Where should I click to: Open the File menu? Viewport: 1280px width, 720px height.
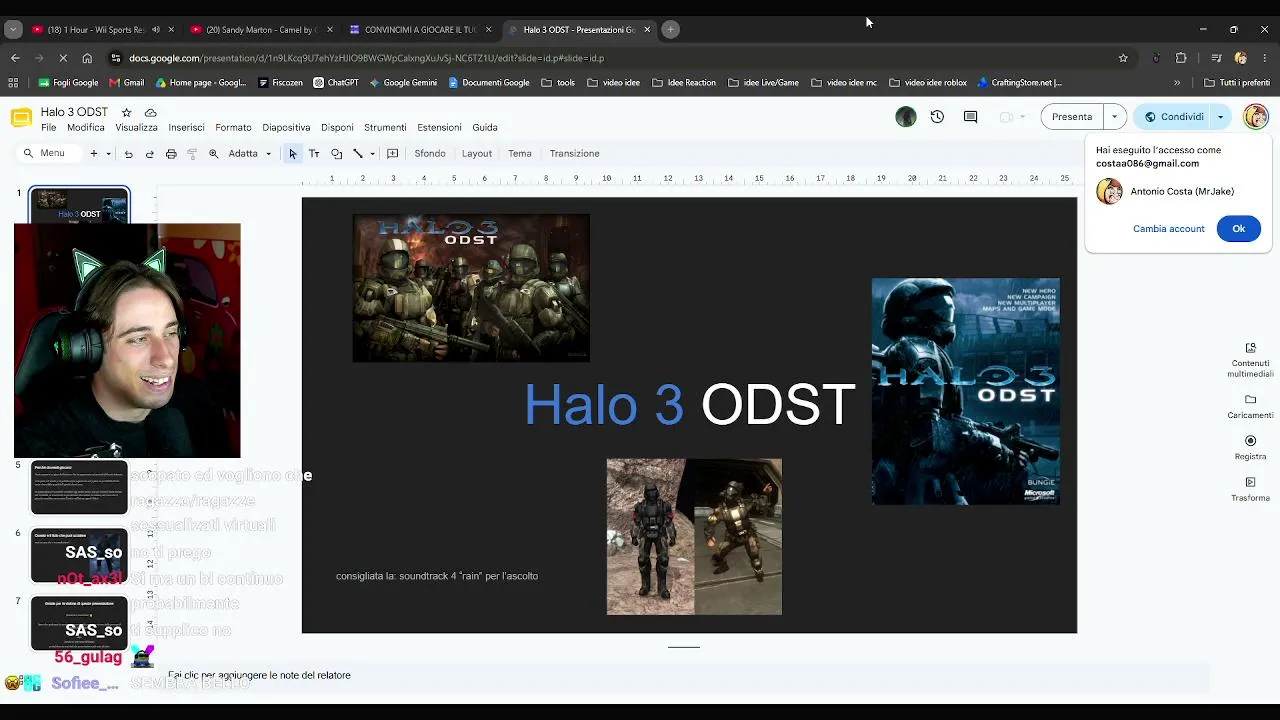coord(48,128)
